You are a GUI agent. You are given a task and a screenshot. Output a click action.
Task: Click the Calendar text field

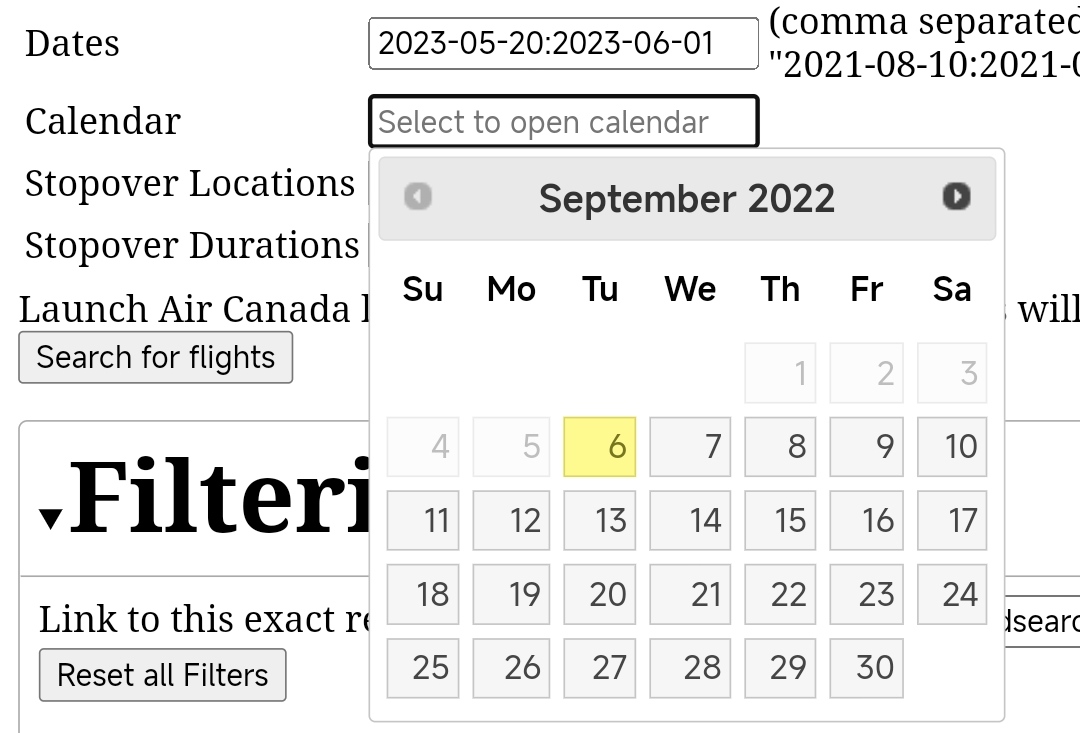(x=563, y=122)
